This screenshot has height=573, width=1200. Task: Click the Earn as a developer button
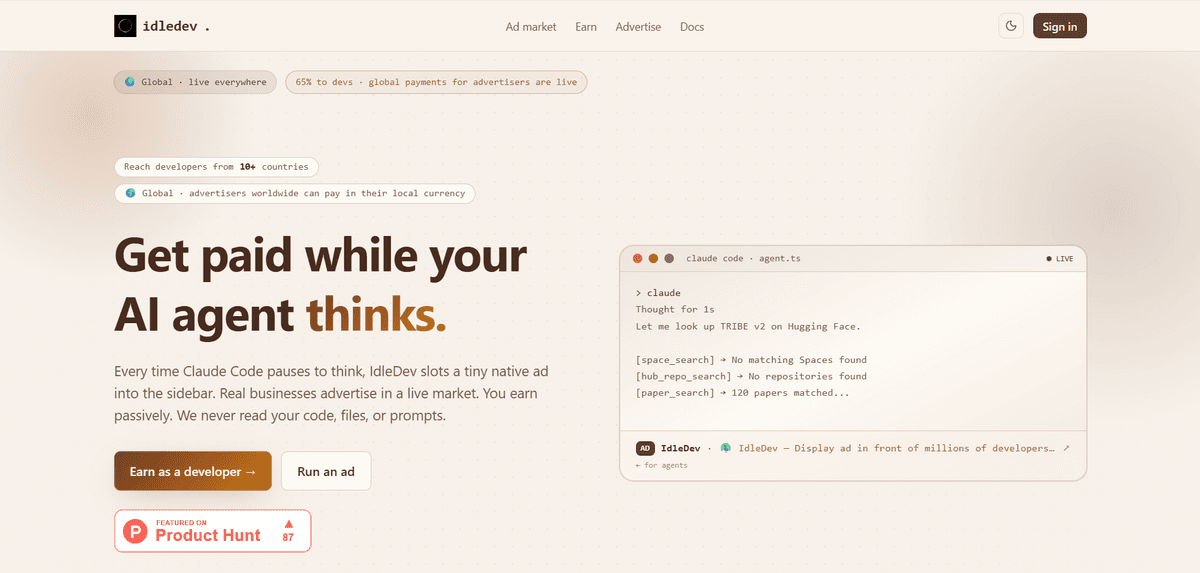pyautogui.click(x=193, y=471)
